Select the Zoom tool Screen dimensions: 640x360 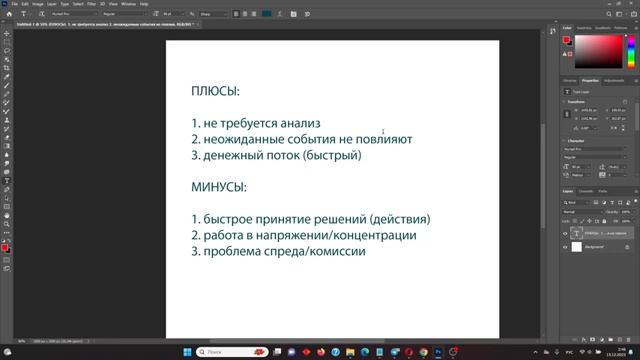[7, 224]
